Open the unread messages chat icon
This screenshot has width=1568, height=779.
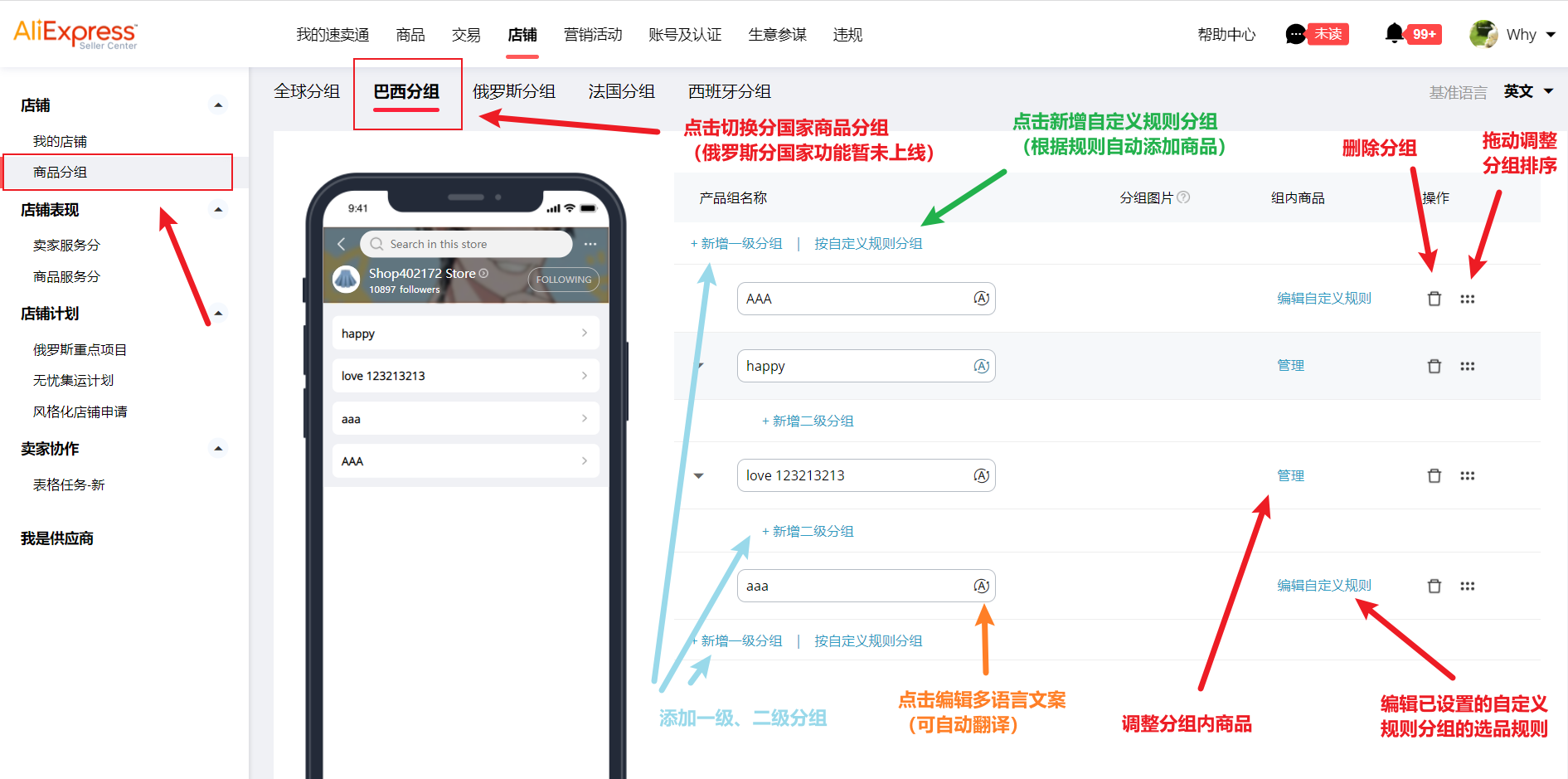(1295, 34)
